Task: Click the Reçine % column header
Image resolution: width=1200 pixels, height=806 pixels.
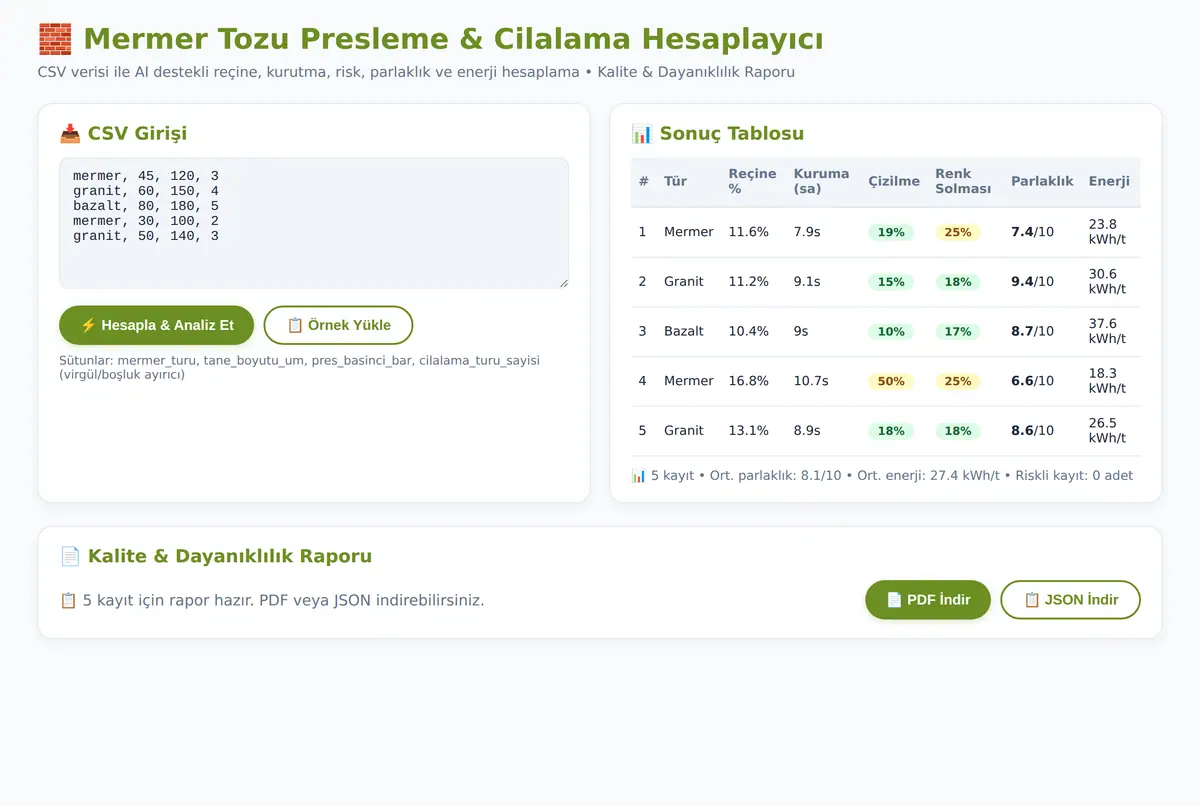Action: [753, 181]
